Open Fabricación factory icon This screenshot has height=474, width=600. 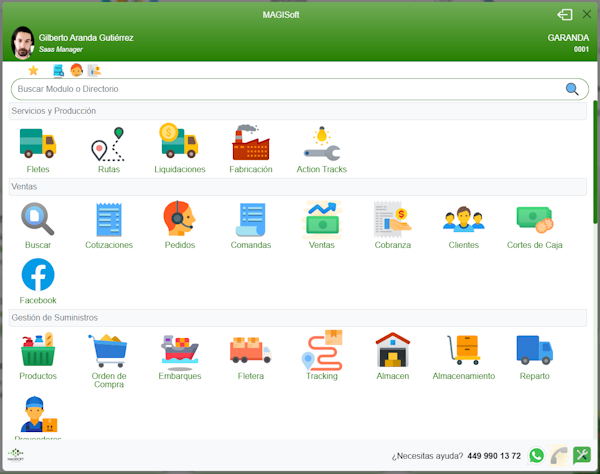click(x=250, y=145)
